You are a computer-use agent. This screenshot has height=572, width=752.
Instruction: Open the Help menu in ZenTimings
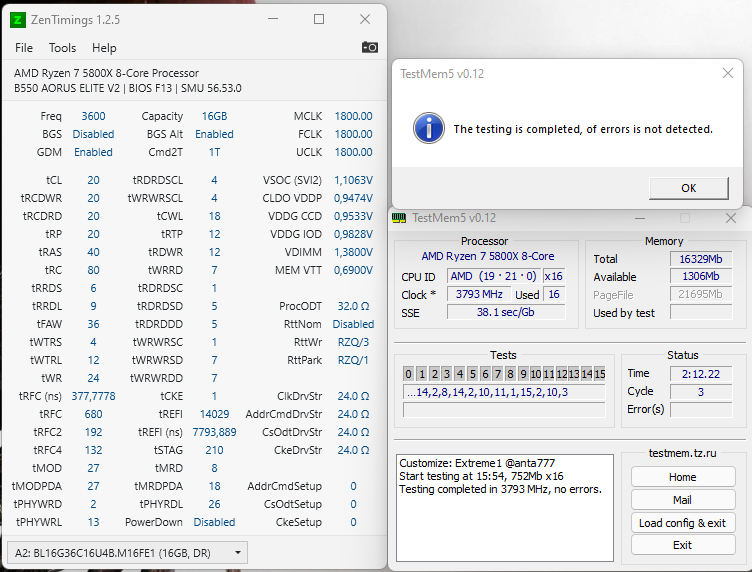pos(104,48)
